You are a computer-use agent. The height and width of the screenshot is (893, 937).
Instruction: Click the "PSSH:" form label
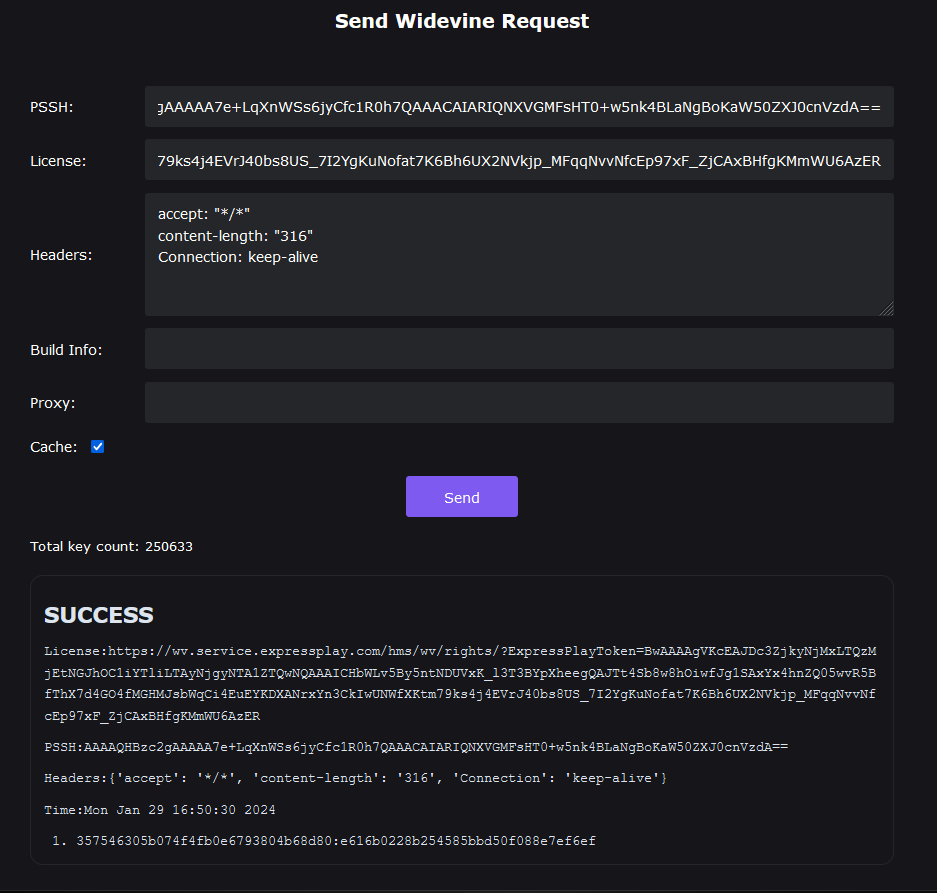pos(52,107)
